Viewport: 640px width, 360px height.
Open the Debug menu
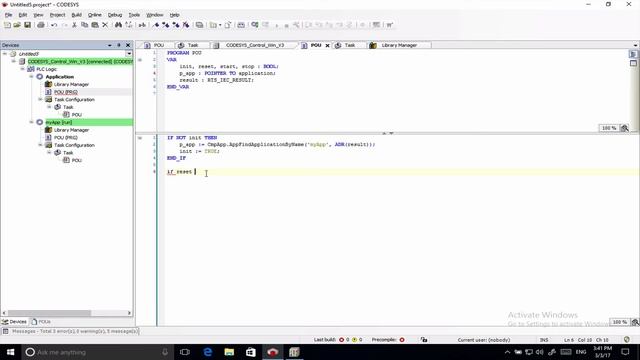click(x=115, y=15)
